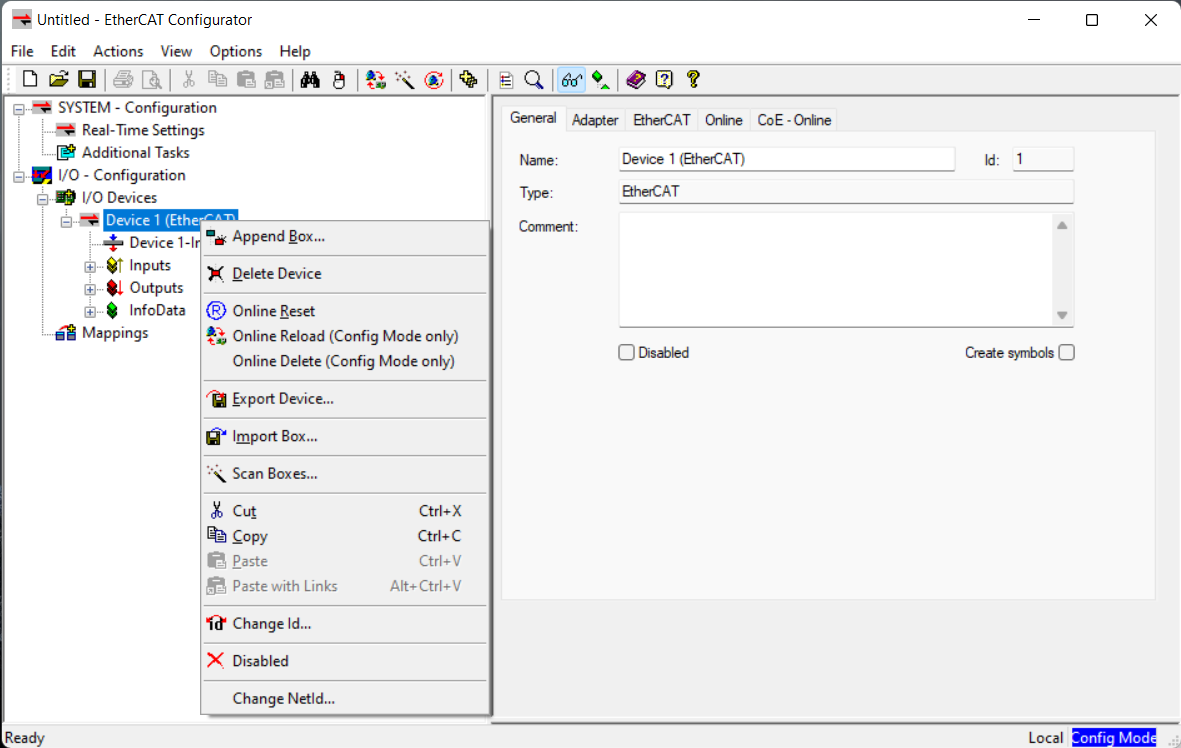This screenshot has width=1181, height=748.
Task: Click the New document toolbar icon
Action: click(29, 79)
